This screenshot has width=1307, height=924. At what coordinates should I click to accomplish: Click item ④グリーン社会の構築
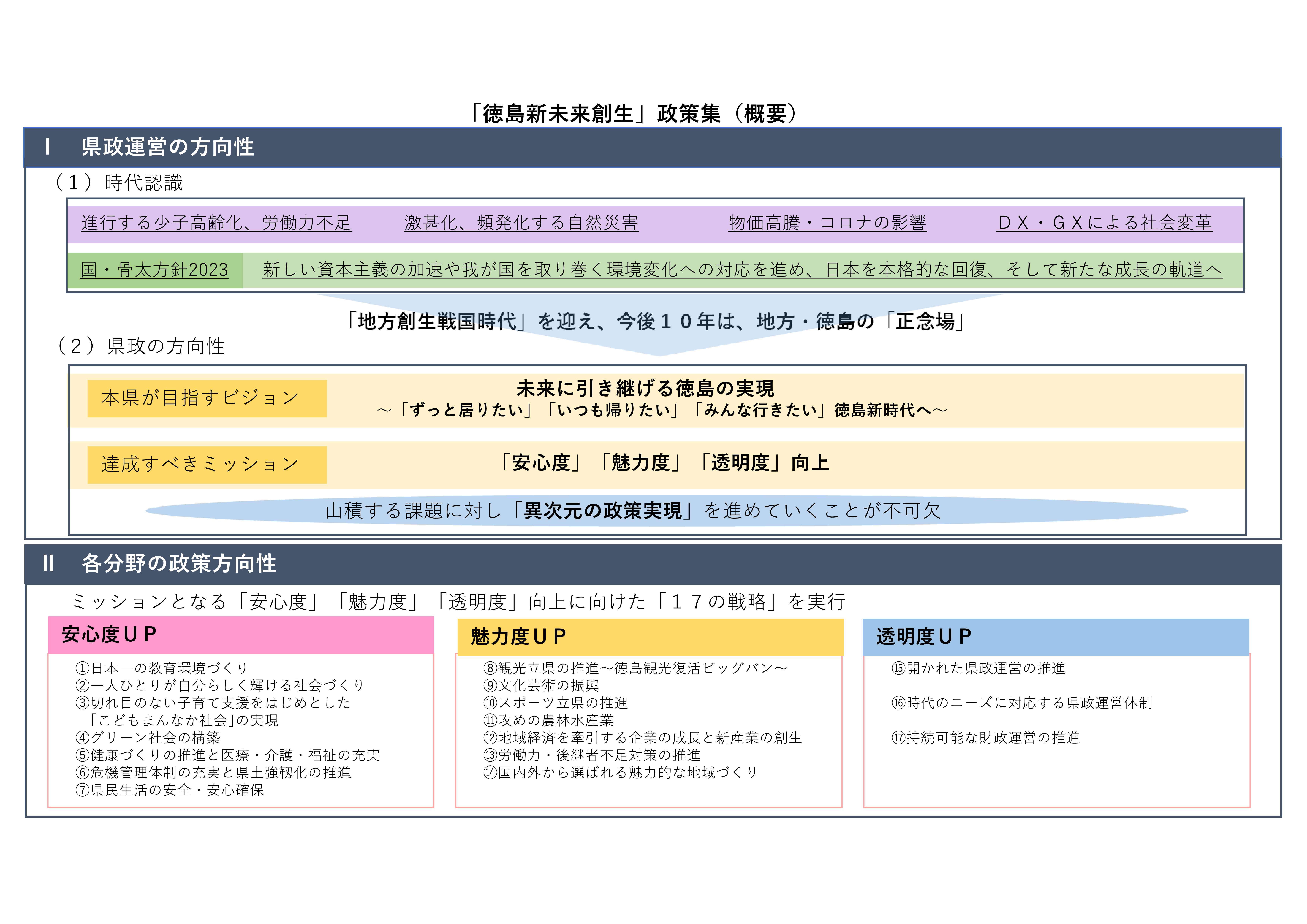(148, 738)
